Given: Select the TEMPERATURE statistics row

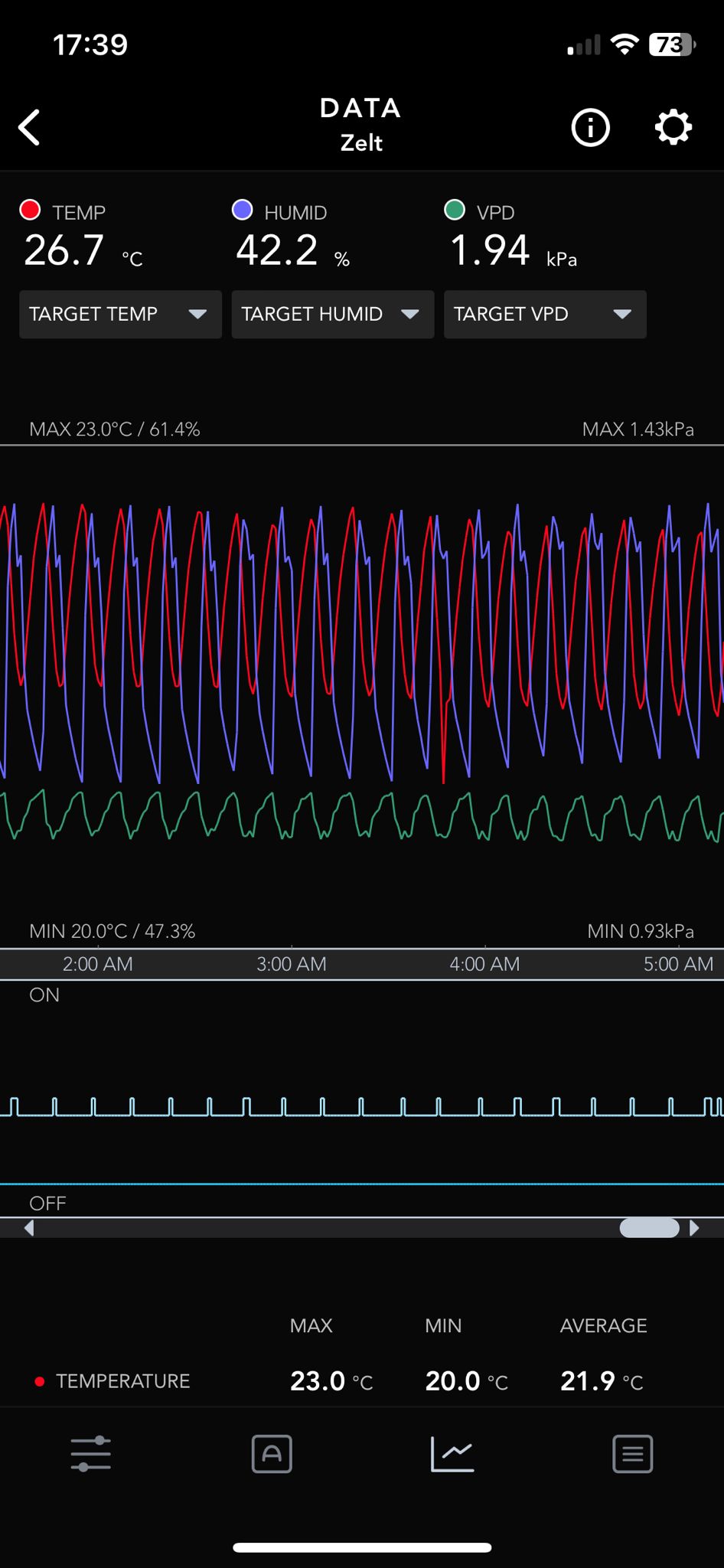Looking at the screenshot, I should click(122, 1381).
